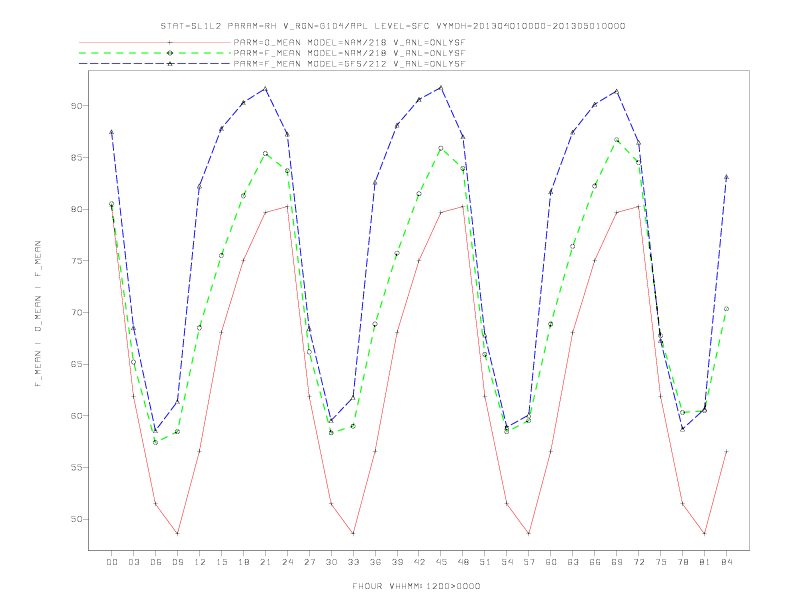Click the red observed minimum point at hour 09
Image resolution: width=792 pixels, height=612 pixels.
coord(177,533)
